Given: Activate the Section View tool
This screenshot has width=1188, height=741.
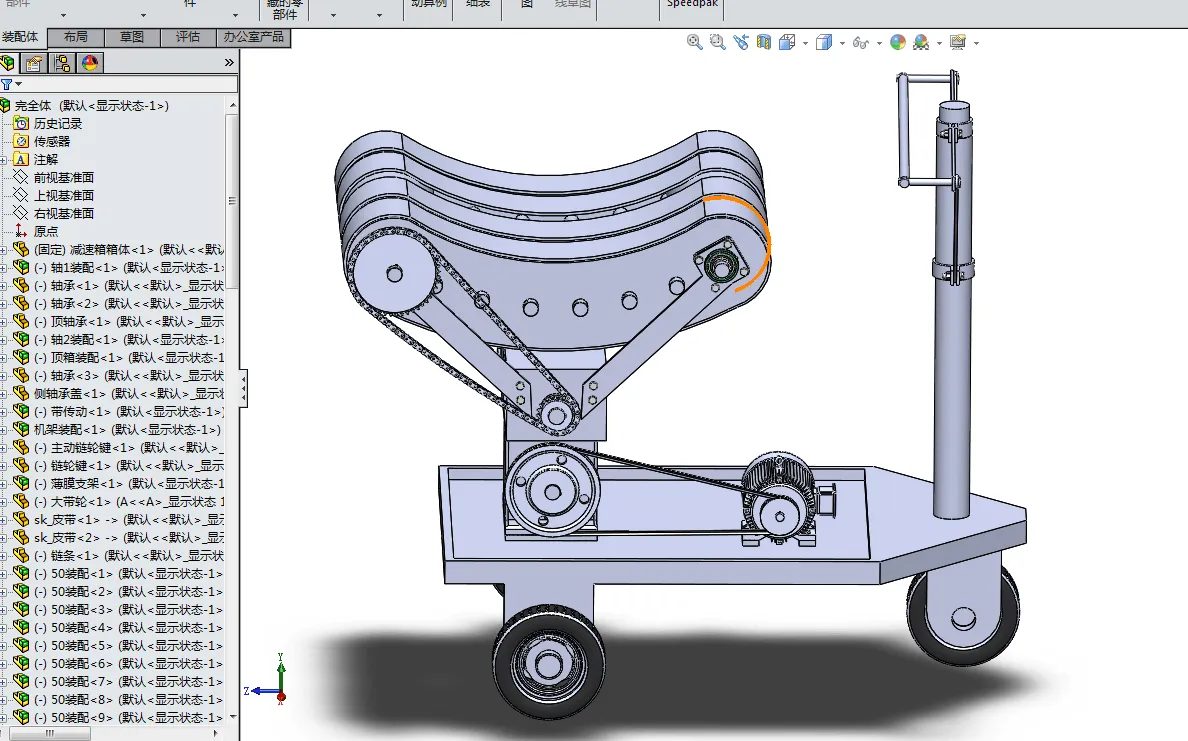Looking at the screenshot, I should pos(764,42).
